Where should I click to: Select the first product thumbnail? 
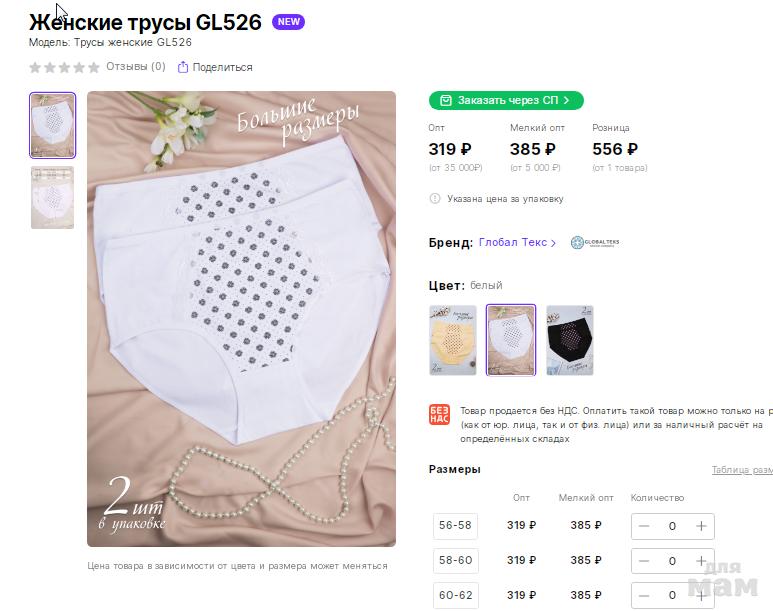pos(52,126)
